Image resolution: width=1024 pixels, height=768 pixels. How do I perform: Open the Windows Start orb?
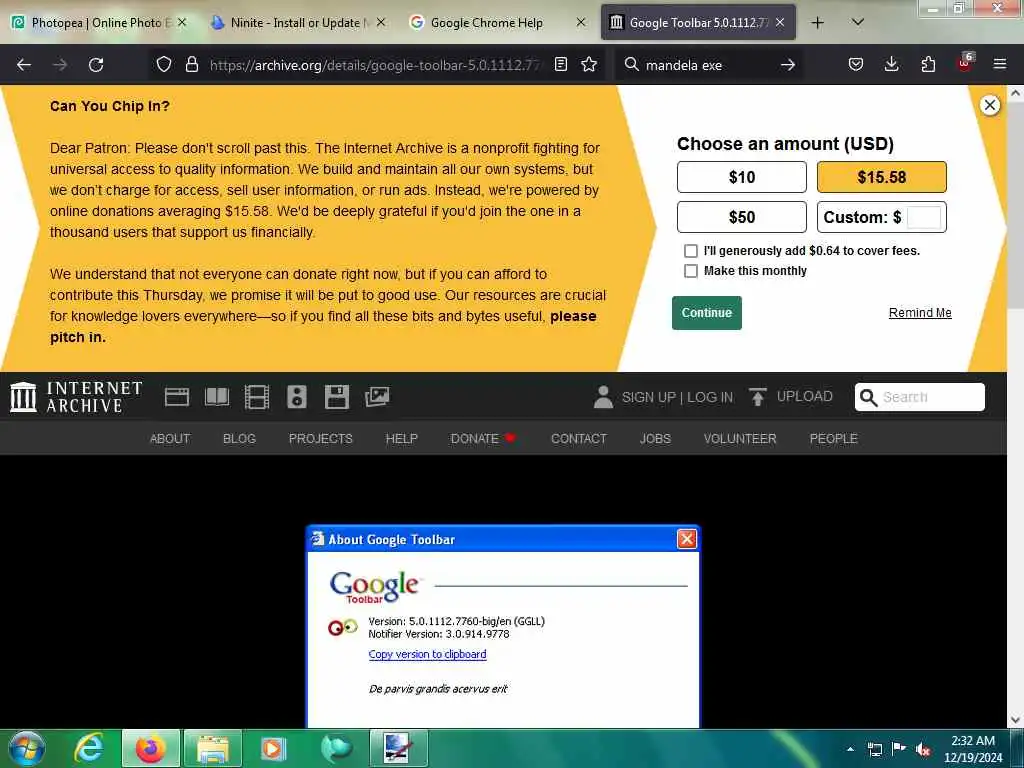[x=27, y=748]
